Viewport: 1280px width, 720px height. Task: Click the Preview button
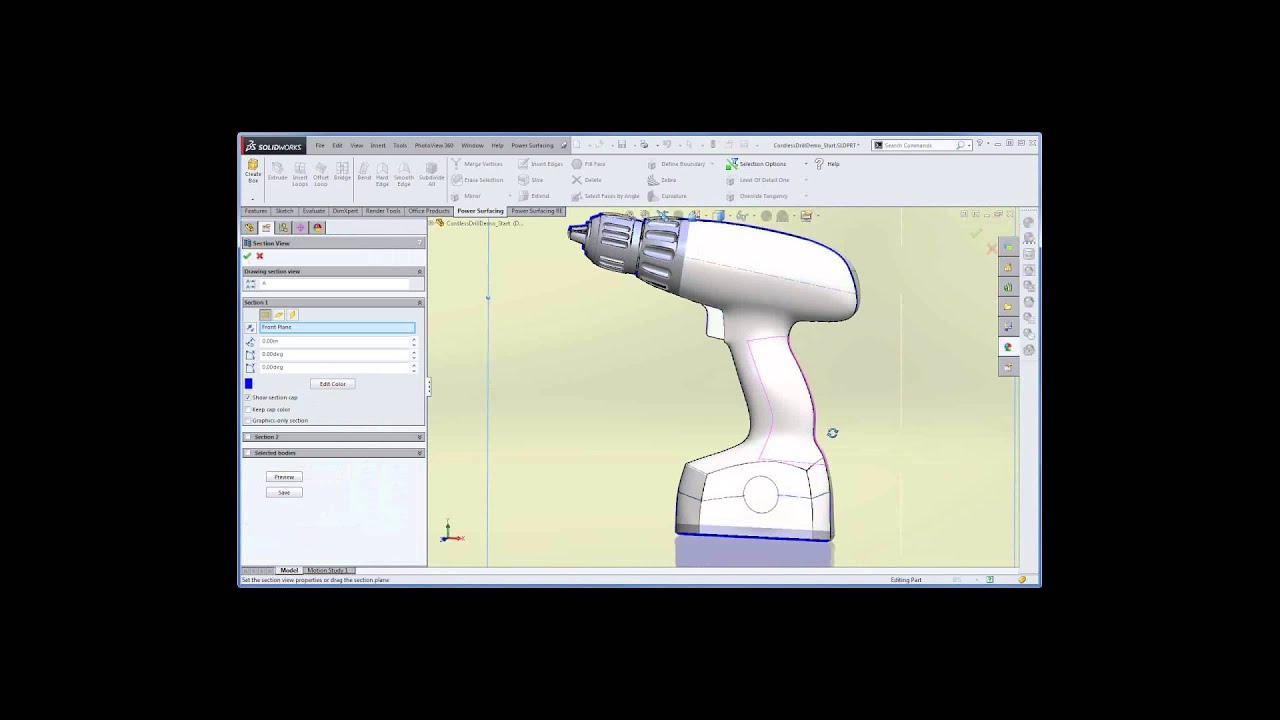(x=284, y=477)
